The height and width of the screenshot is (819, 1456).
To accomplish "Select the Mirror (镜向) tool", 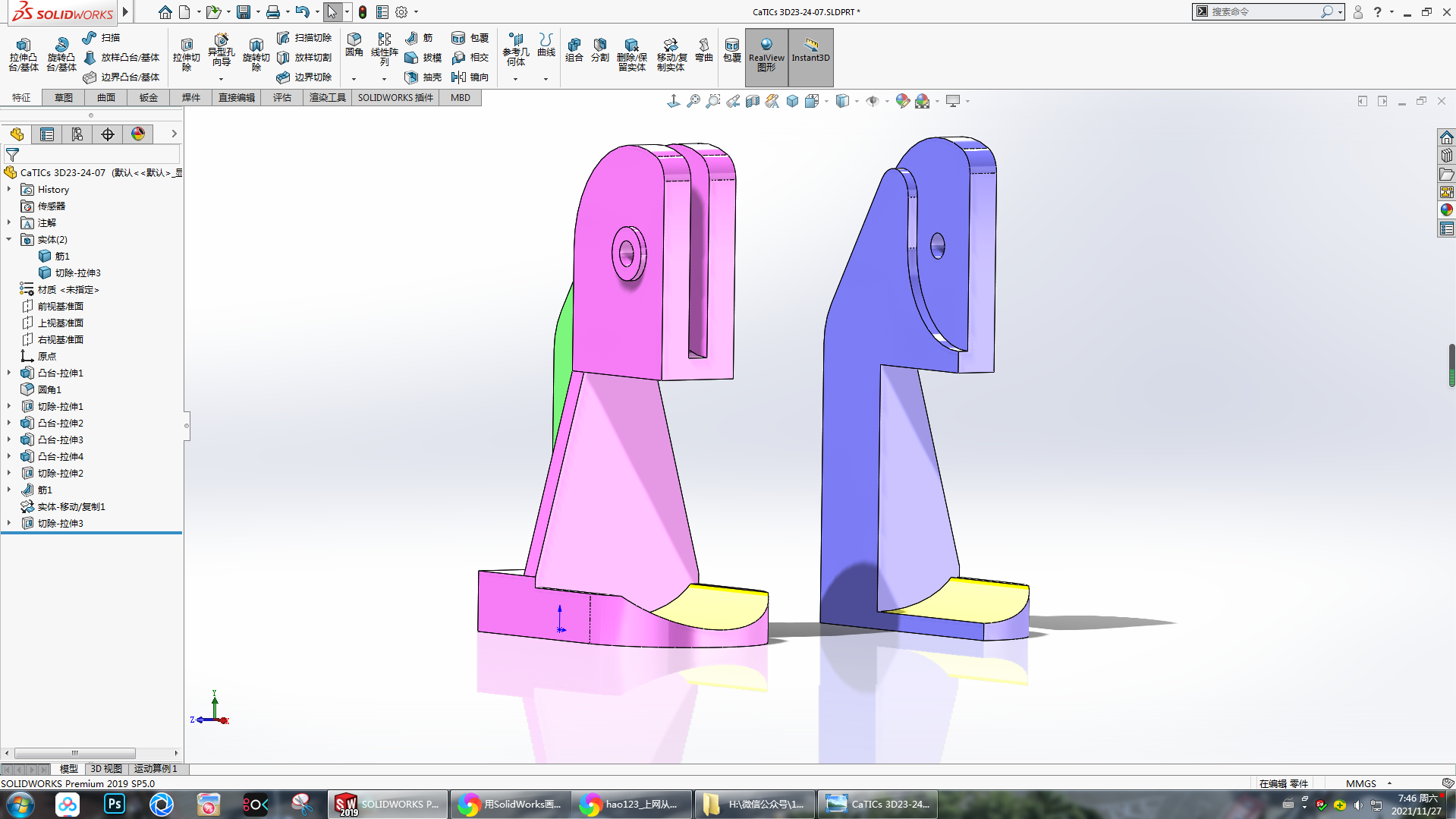I will (x=470, y=77).
